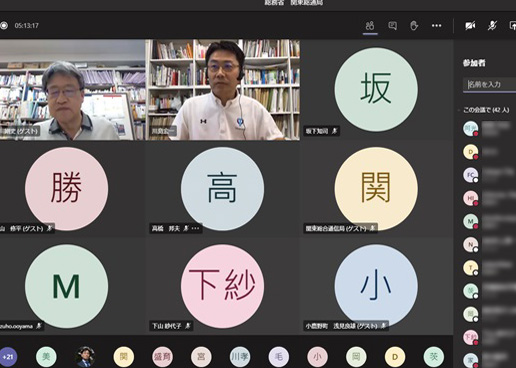This screenshot has height=368, width=516.
Task: Select the large yellow 関 avatar tile
Action: point(376,189)
